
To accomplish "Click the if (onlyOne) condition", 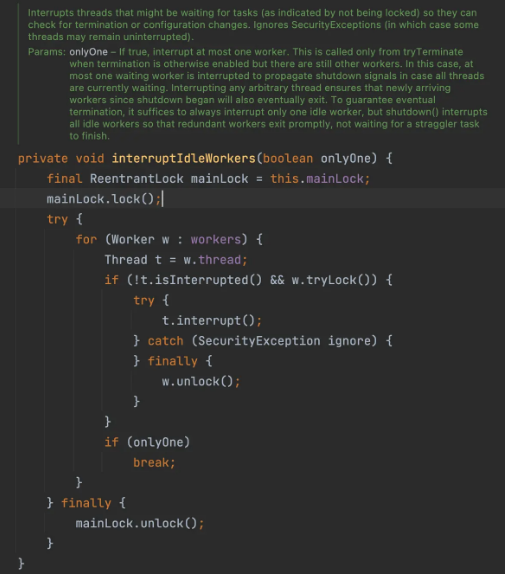I will 147,442.
